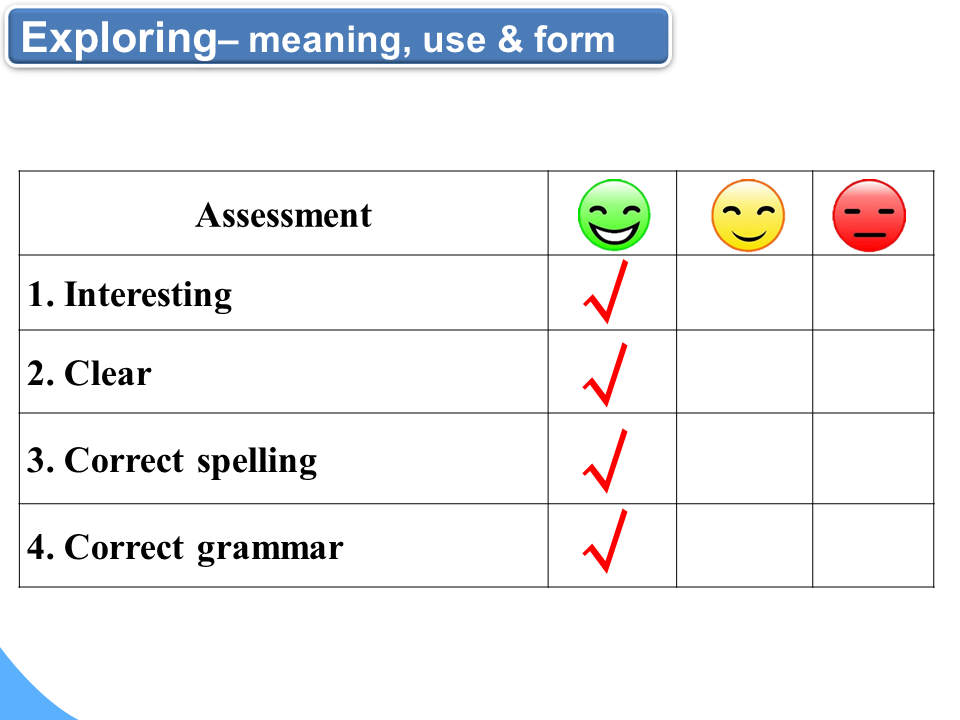Screen dimensions: 960x720
Task: Click the checkmark in Correct grammar row
Action: 606,543
